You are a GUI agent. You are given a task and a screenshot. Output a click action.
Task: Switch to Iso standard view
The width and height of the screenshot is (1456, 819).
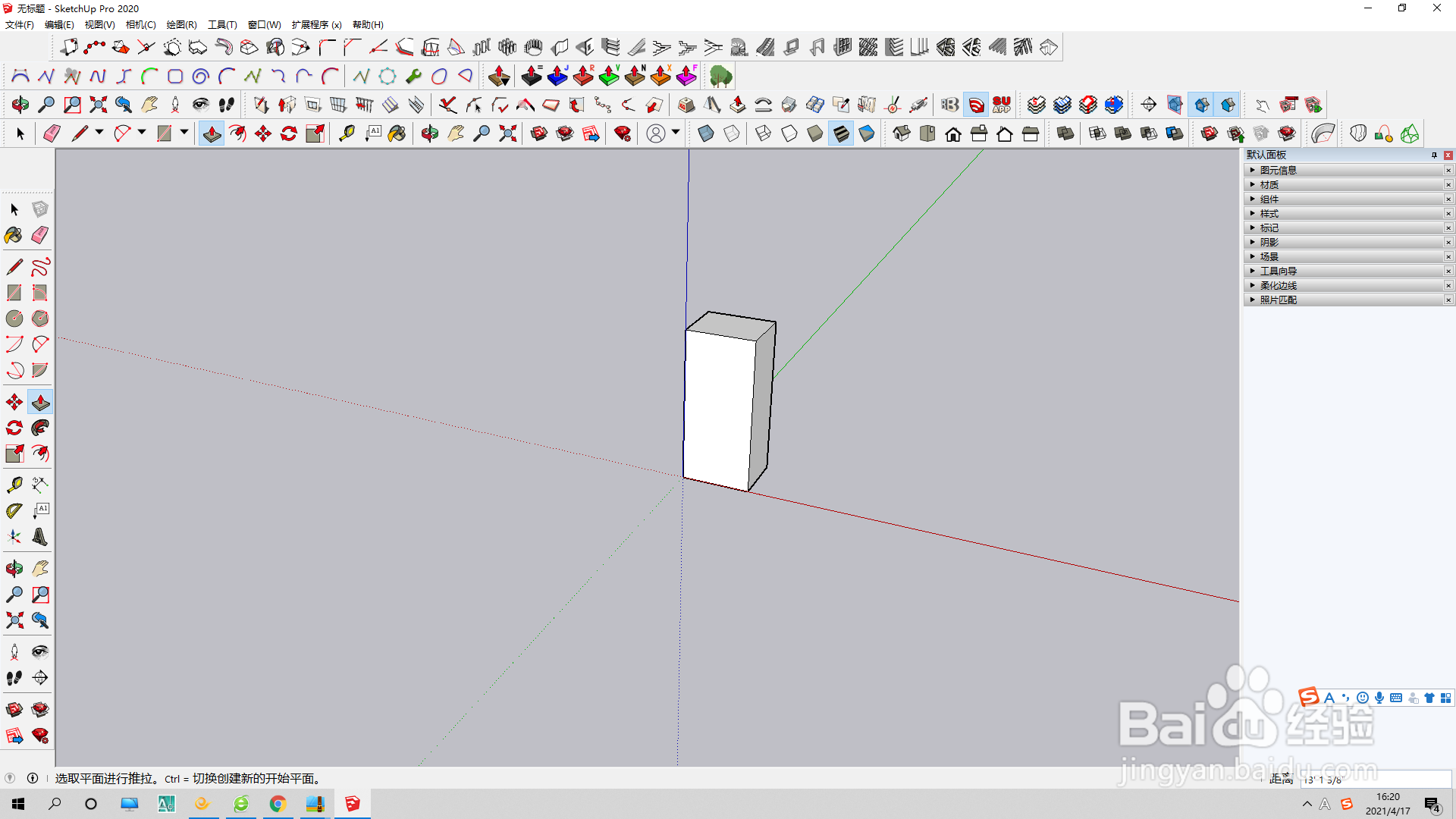pos(902,134)
